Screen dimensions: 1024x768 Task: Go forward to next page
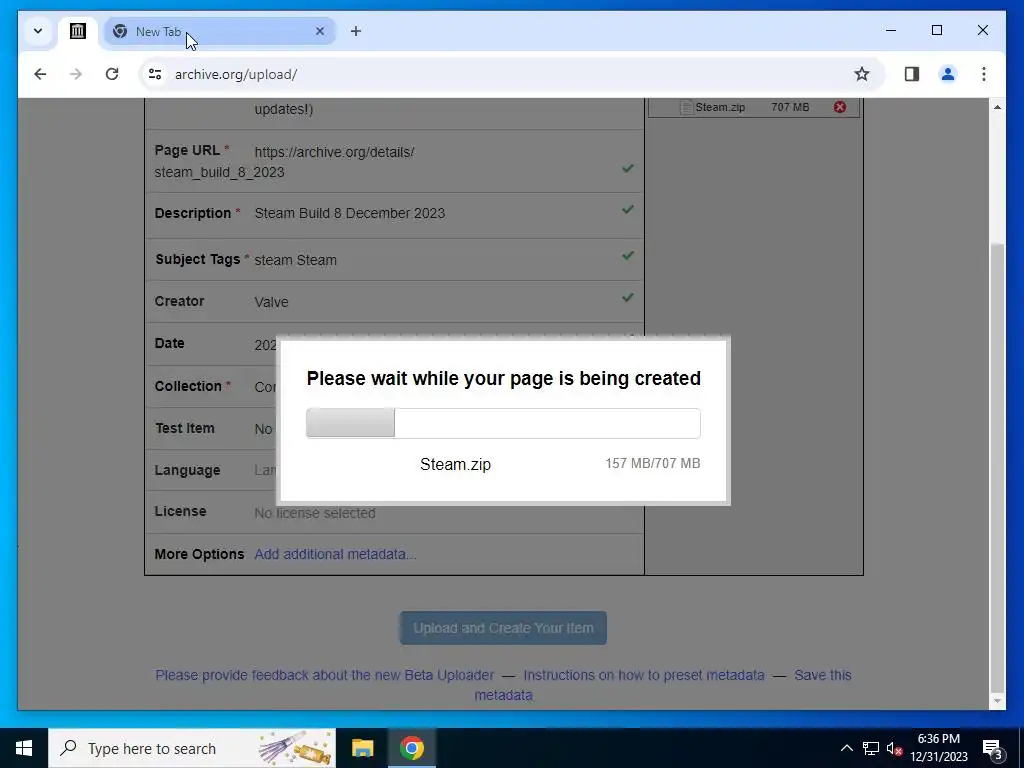pos(76,74)
